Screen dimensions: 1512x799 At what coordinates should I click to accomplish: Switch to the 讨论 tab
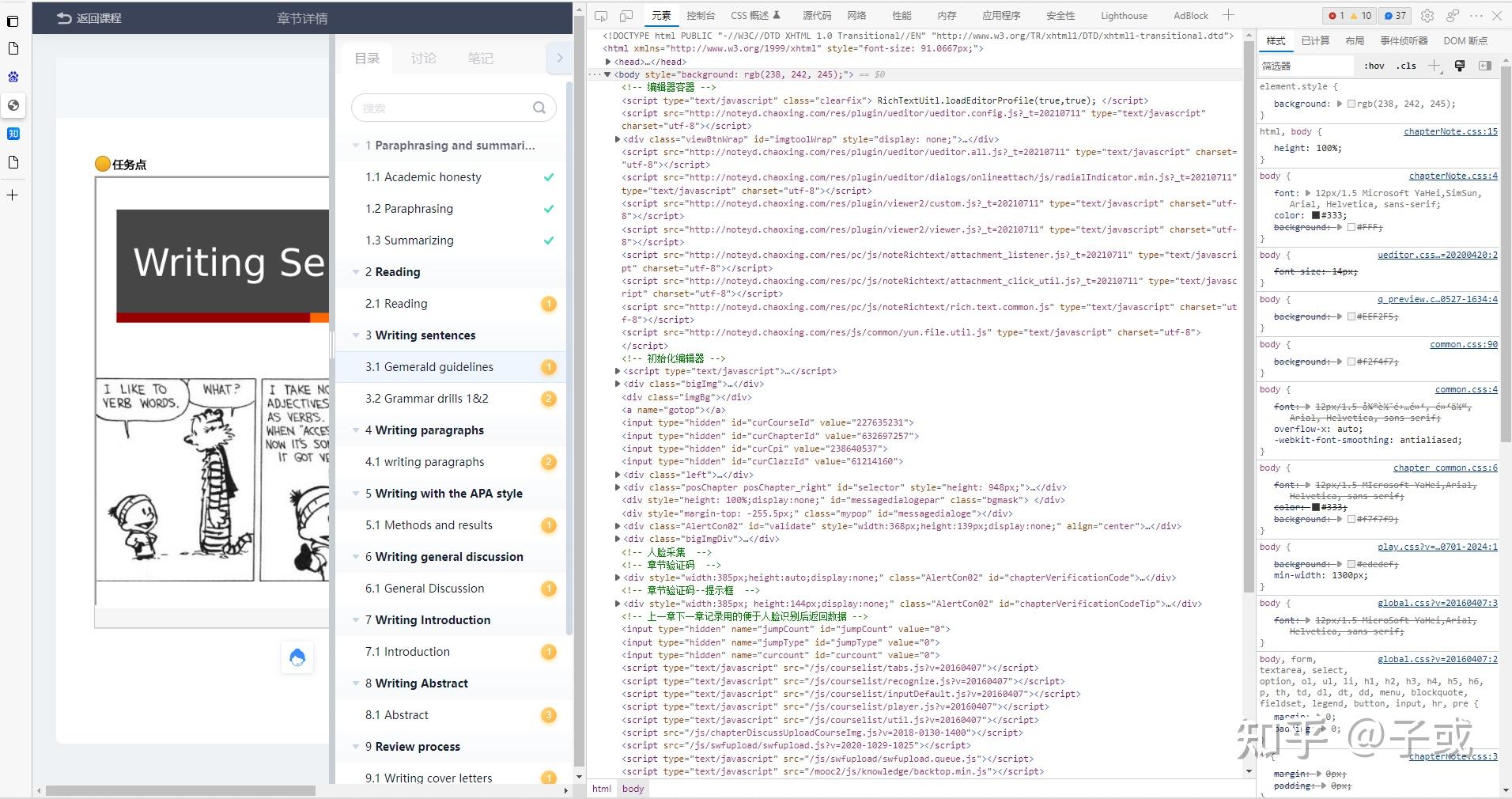click(x=423, y=58)
